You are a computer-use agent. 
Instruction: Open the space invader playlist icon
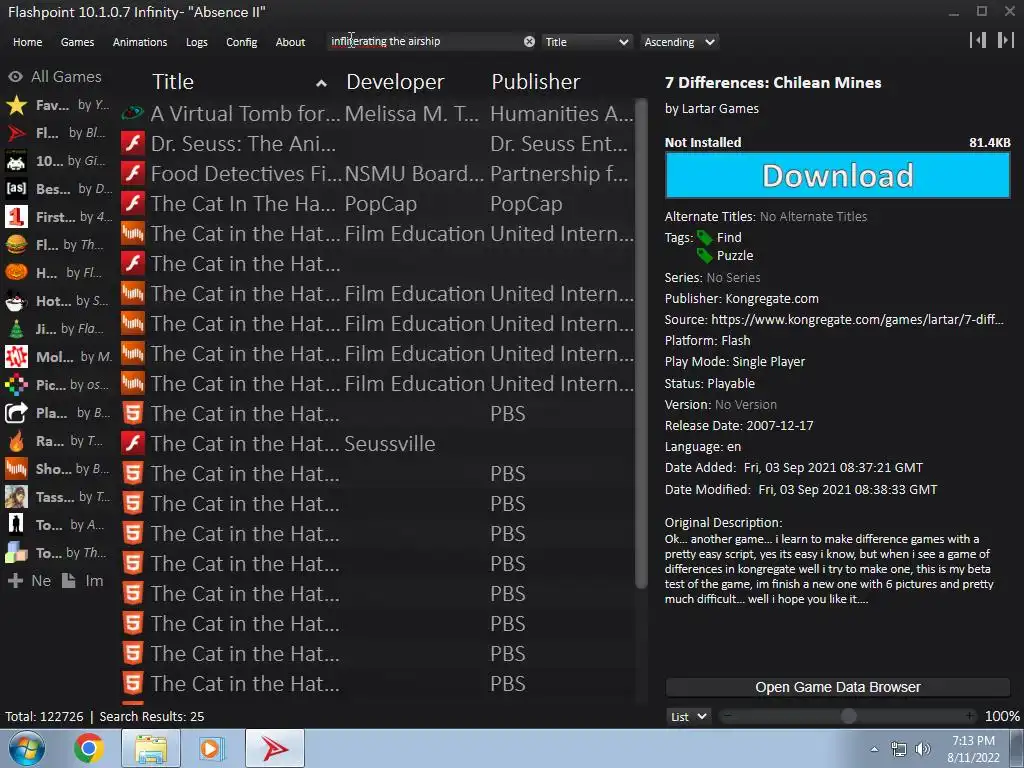click(x=16, y=161)
